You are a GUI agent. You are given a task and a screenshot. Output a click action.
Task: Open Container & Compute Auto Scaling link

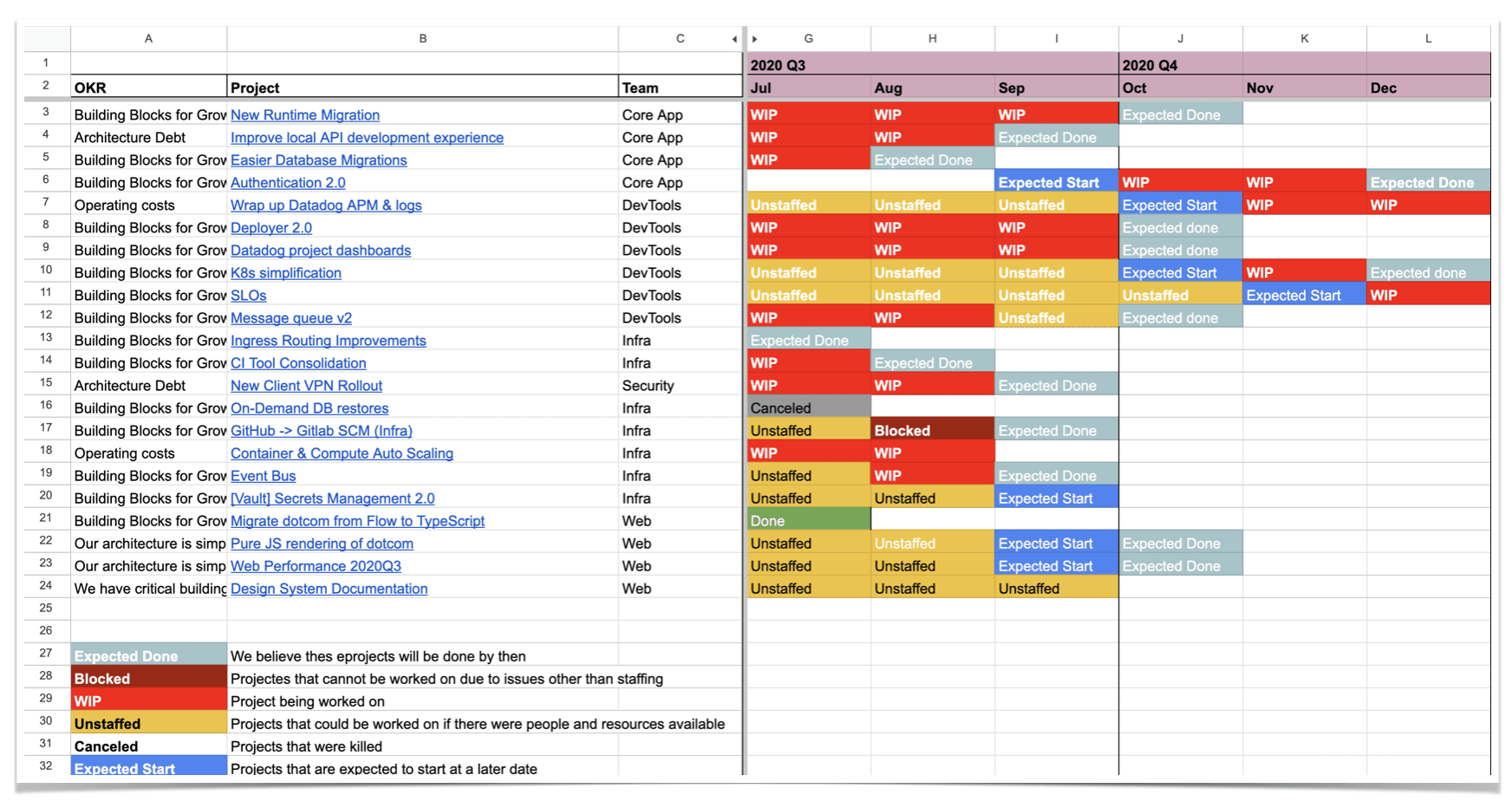click(342, 453)
